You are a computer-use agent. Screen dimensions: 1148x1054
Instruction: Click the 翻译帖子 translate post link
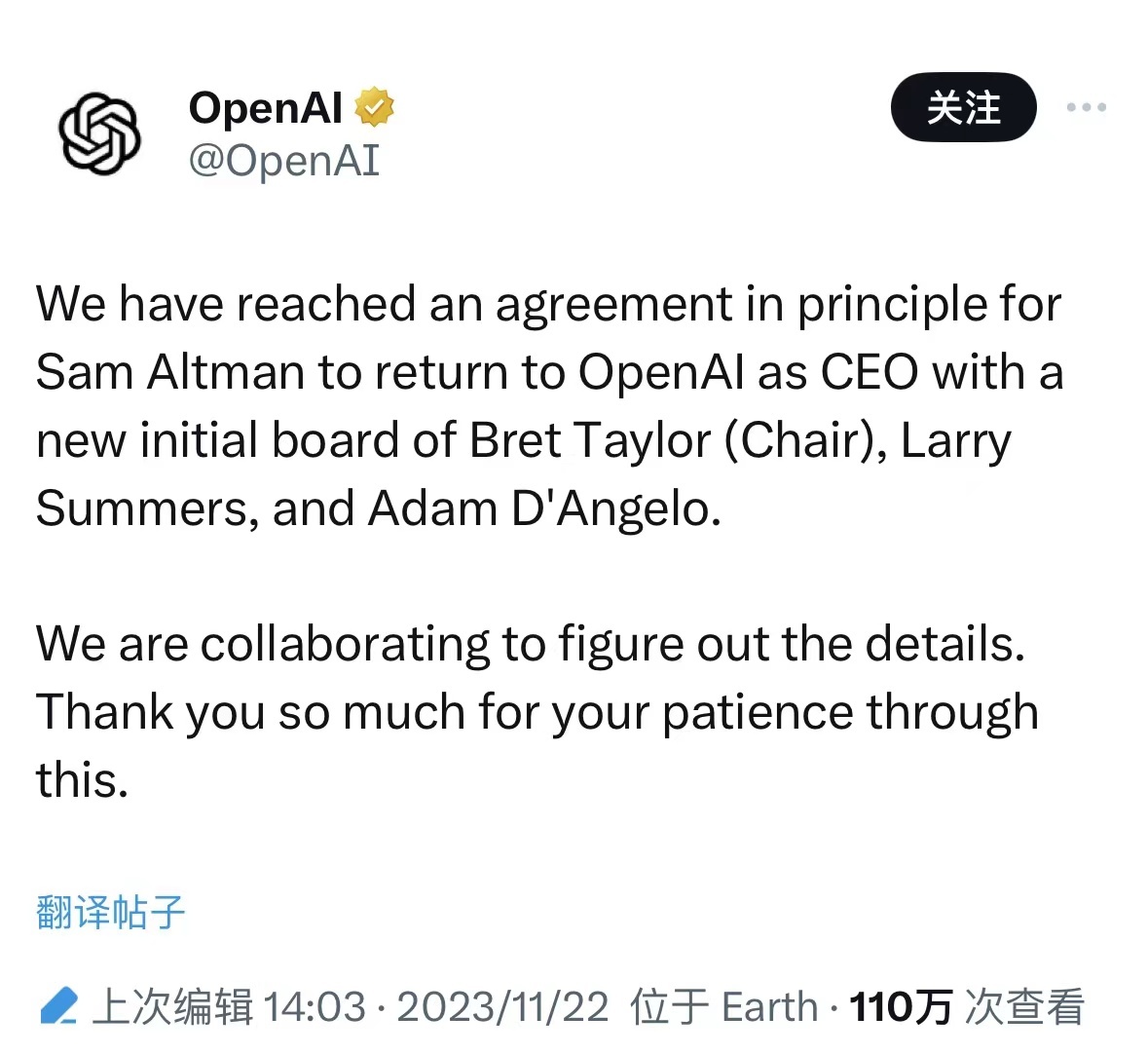click(110, 913)
